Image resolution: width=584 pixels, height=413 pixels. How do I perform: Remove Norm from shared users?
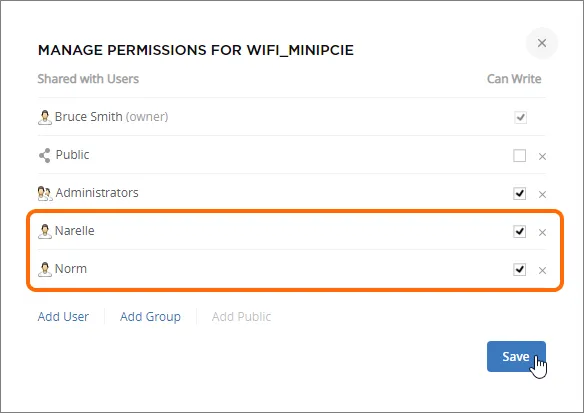click(x=542, y=270)
